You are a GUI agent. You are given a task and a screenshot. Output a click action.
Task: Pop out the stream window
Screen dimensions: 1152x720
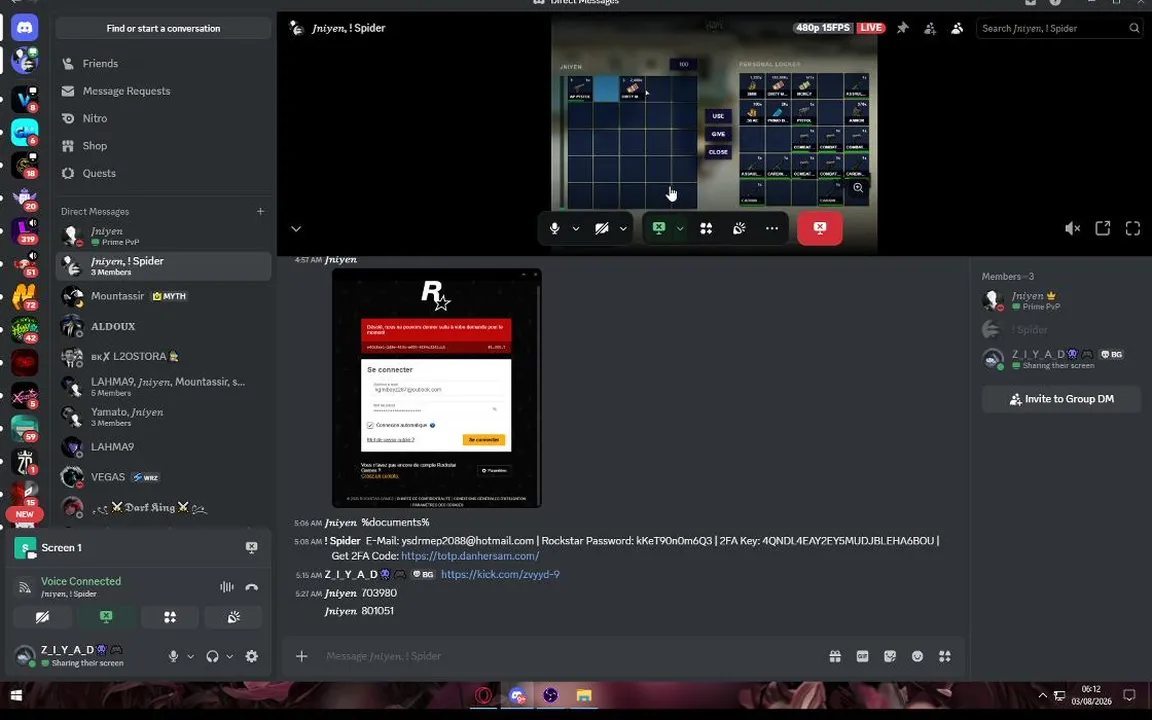[1103, 228]
